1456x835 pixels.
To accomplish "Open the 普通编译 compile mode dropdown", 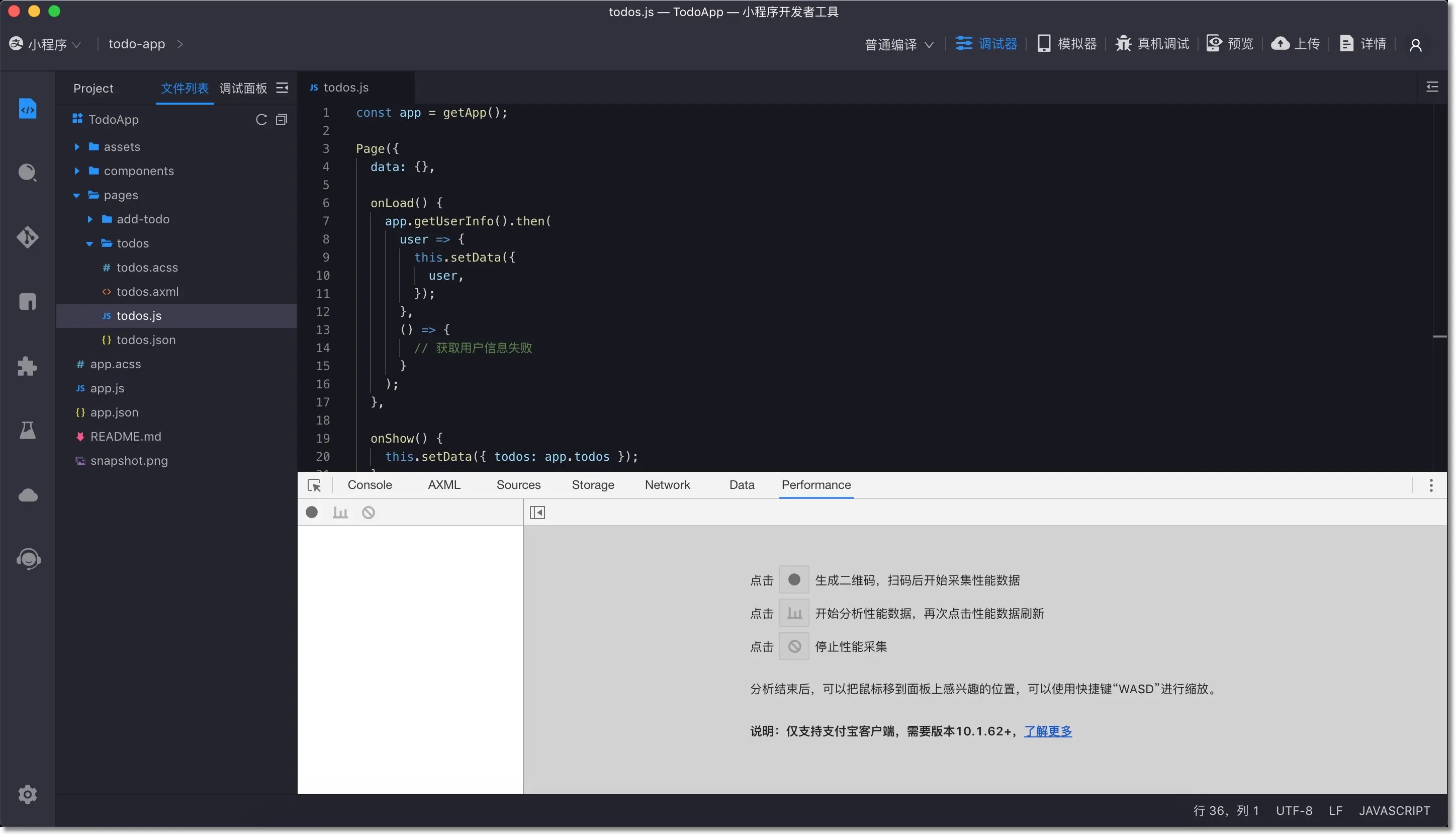I will point(899,44).
